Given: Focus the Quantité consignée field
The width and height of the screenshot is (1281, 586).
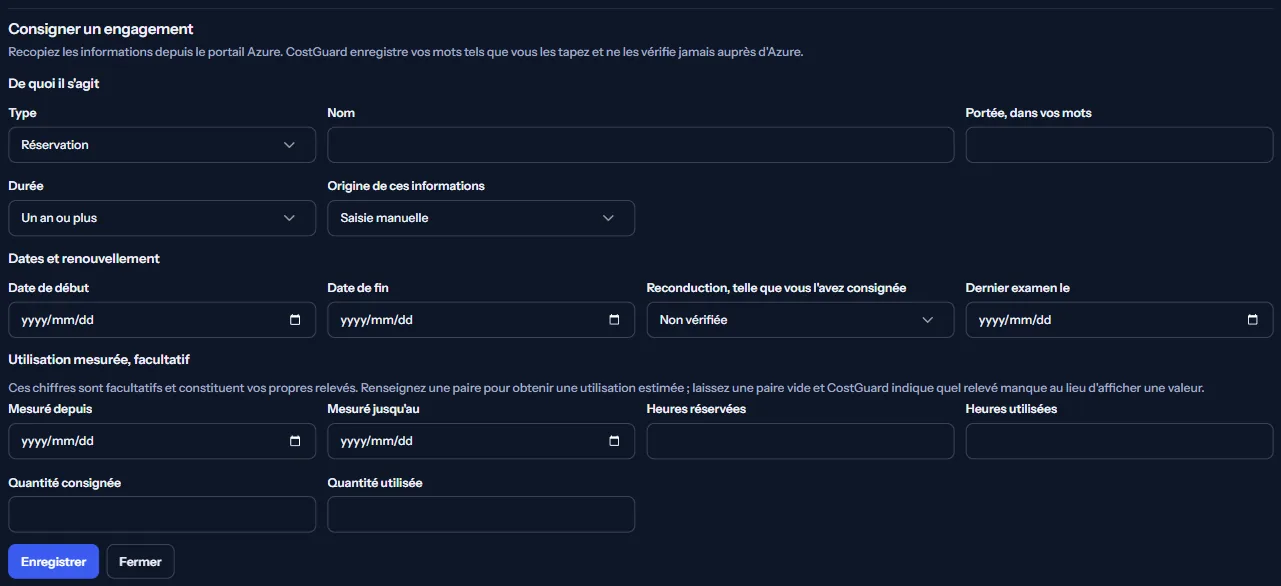Looking at the screenshot, I should 162,514.
